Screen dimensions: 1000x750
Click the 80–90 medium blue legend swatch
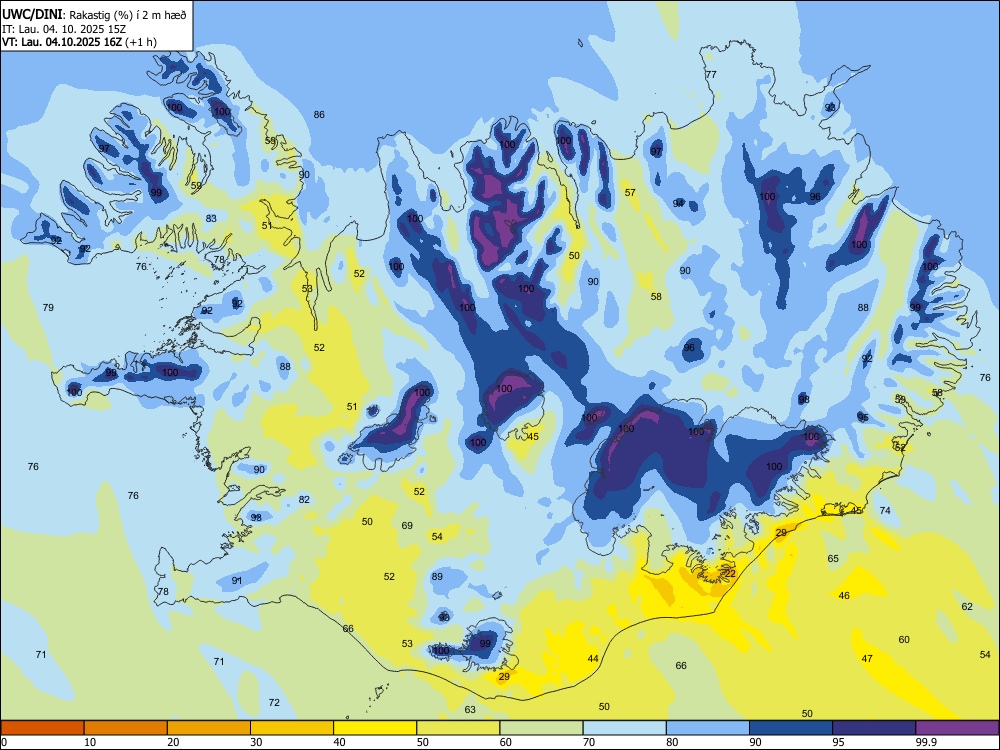click(708, 728)
